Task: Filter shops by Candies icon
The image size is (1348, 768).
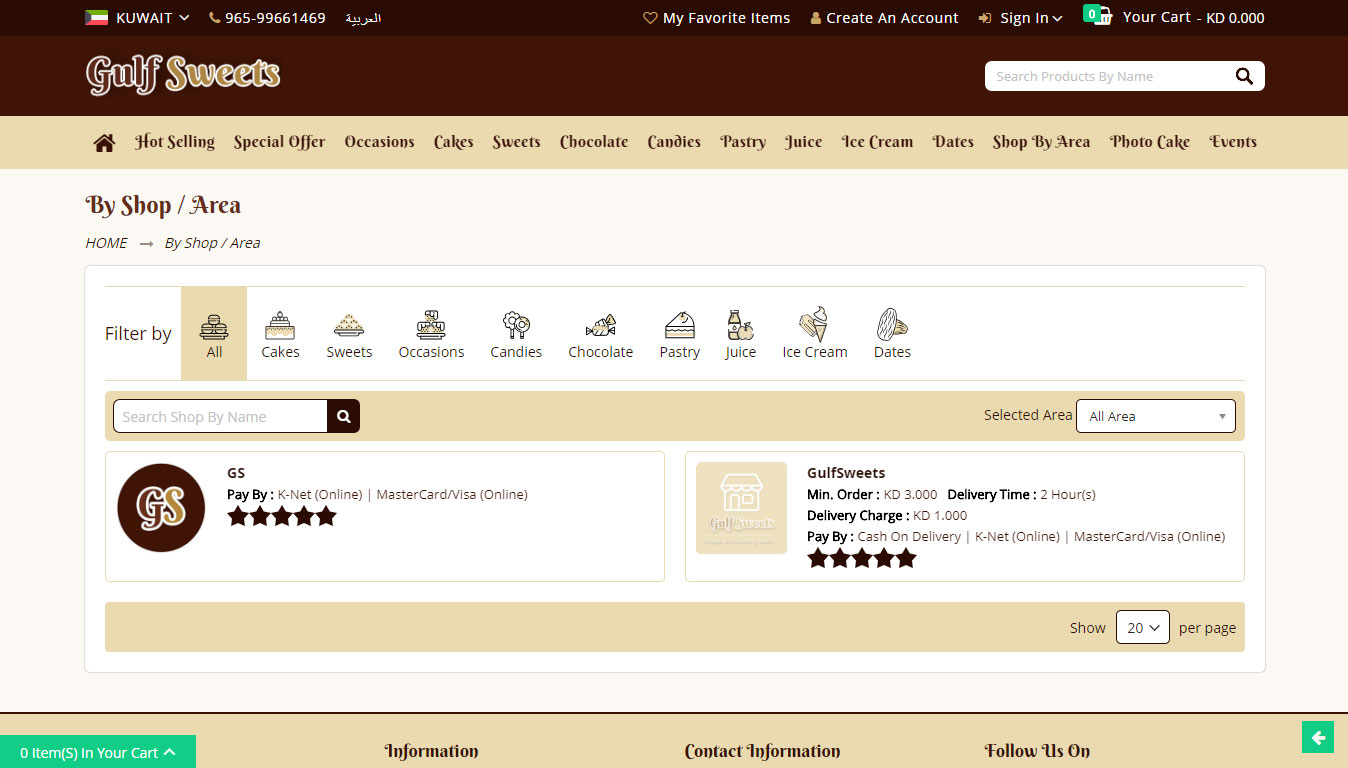Action: pos(516,326)
